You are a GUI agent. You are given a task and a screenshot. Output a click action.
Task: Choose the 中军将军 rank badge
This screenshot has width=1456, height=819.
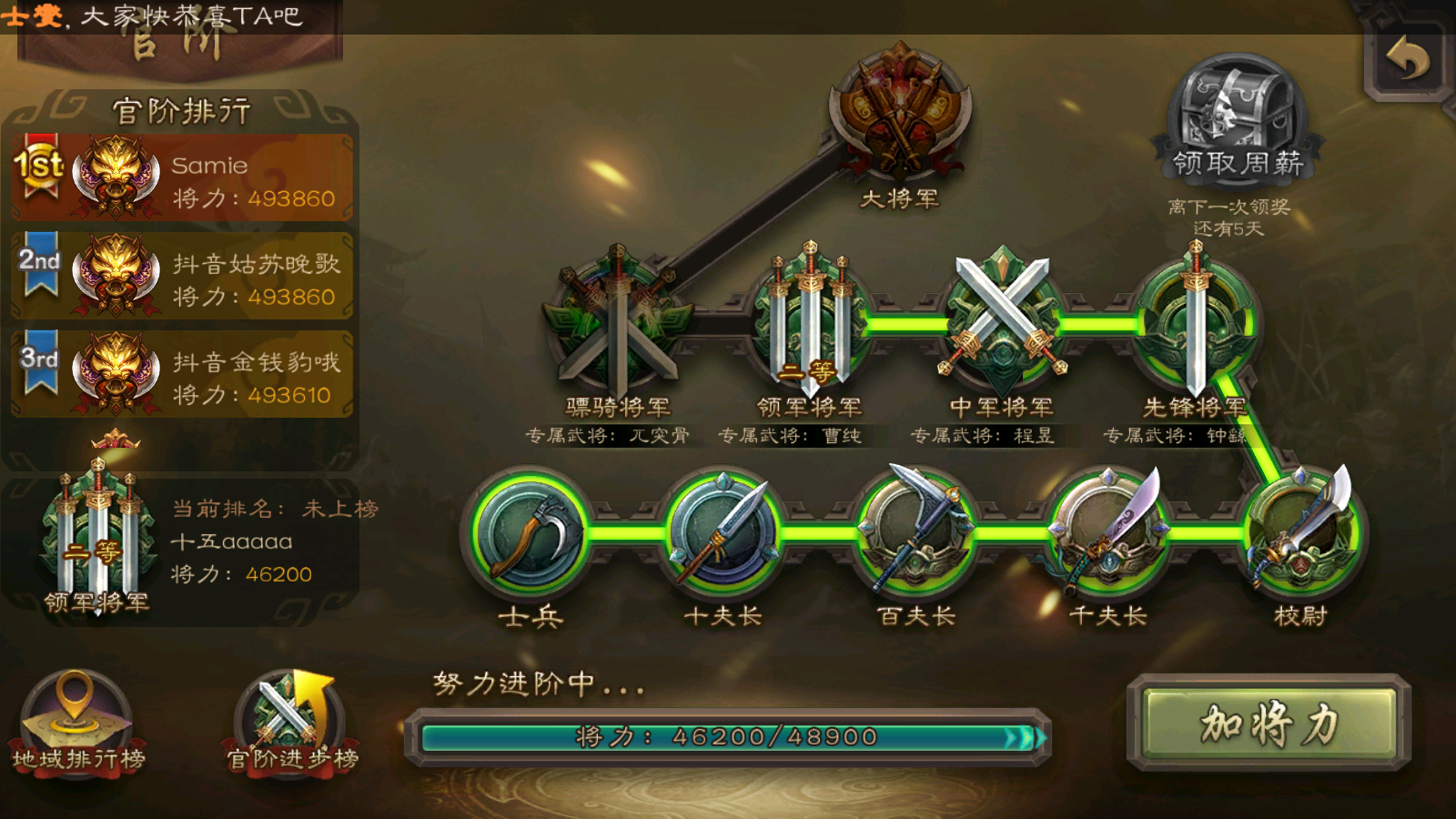click(1001, 320)
